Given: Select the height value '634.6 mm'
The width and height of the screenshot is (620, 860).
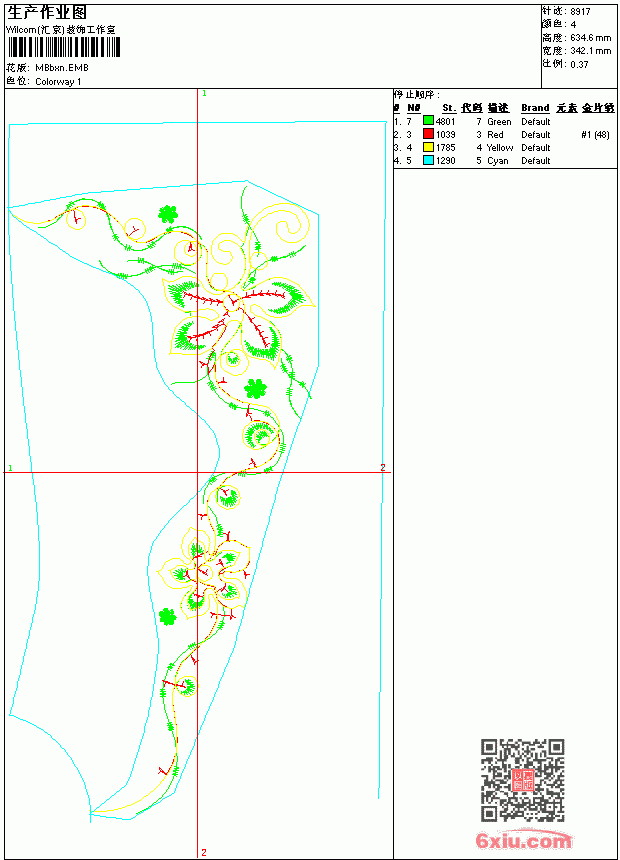Looking at the screenshot, I should (x=590, y=38).
